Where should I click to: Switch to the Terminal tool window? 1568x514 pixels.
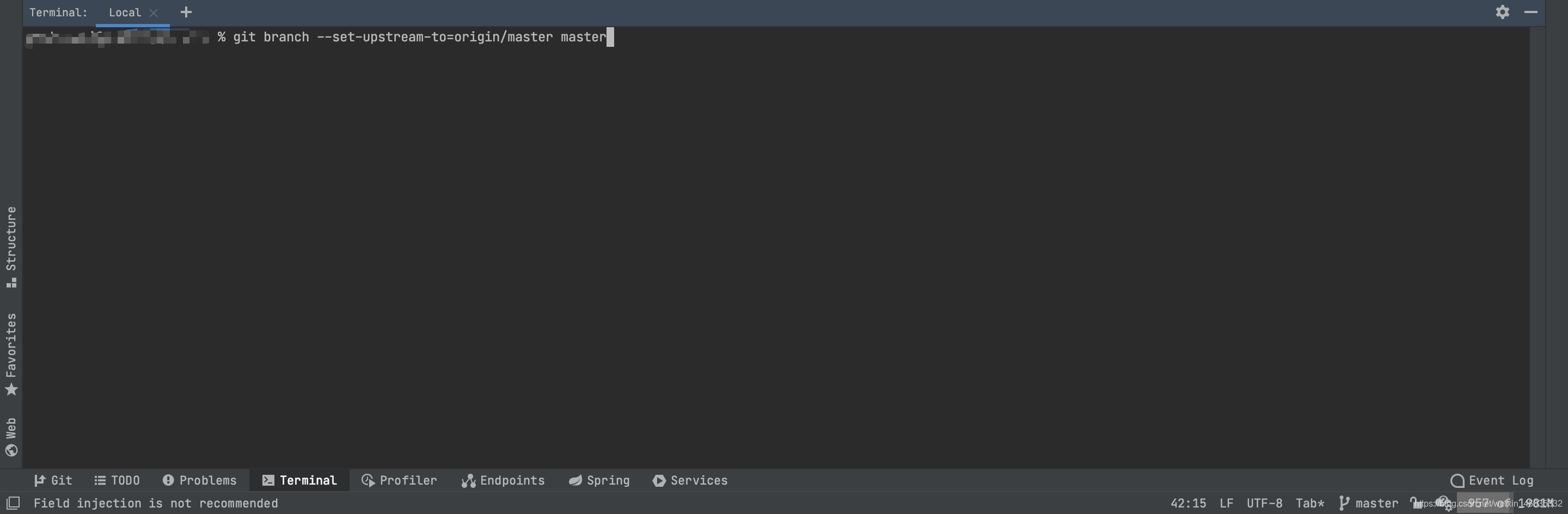click(299, 480)
